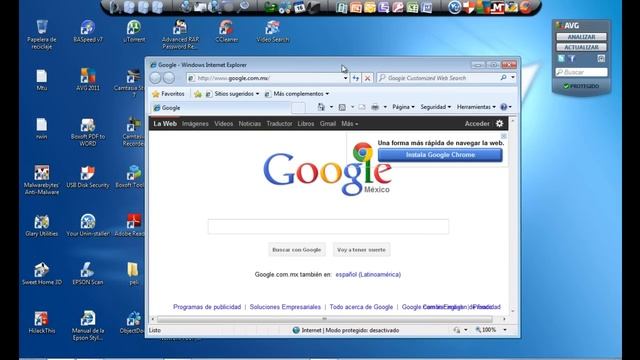Click the magnifier icon in the top dock
Image resolution: width=640 pixels, height=360 pixels.
tap(244, 7)
